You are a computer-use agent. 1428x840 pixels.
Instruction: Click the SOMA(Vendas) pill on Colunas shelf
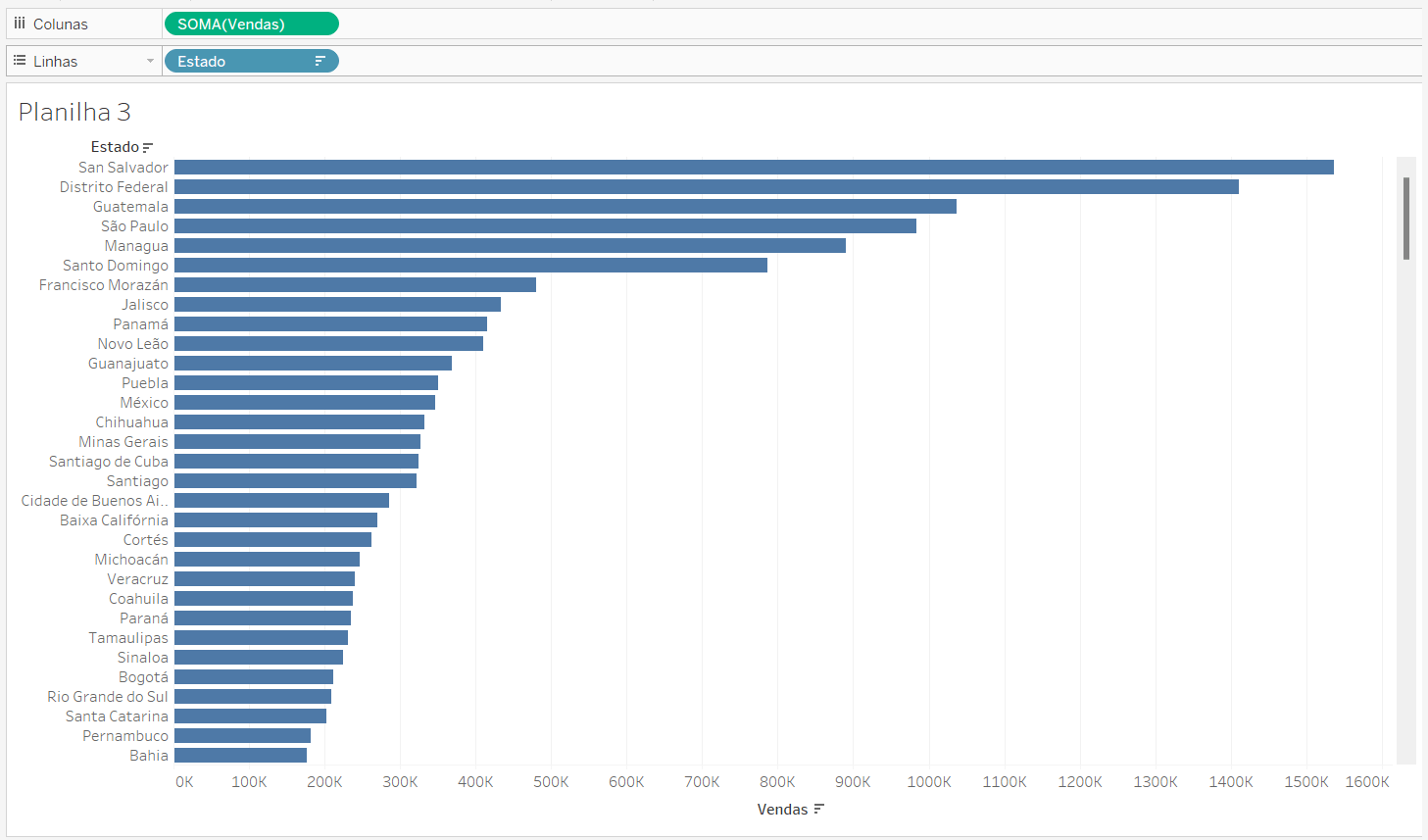251,24
